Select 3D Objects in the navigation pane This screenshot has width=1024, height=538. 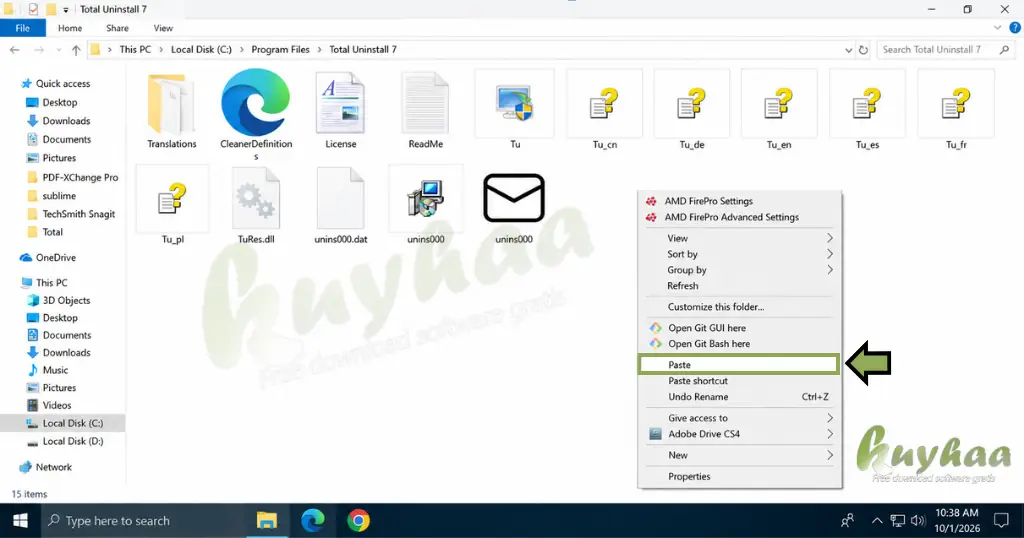[x=66, y=300]
